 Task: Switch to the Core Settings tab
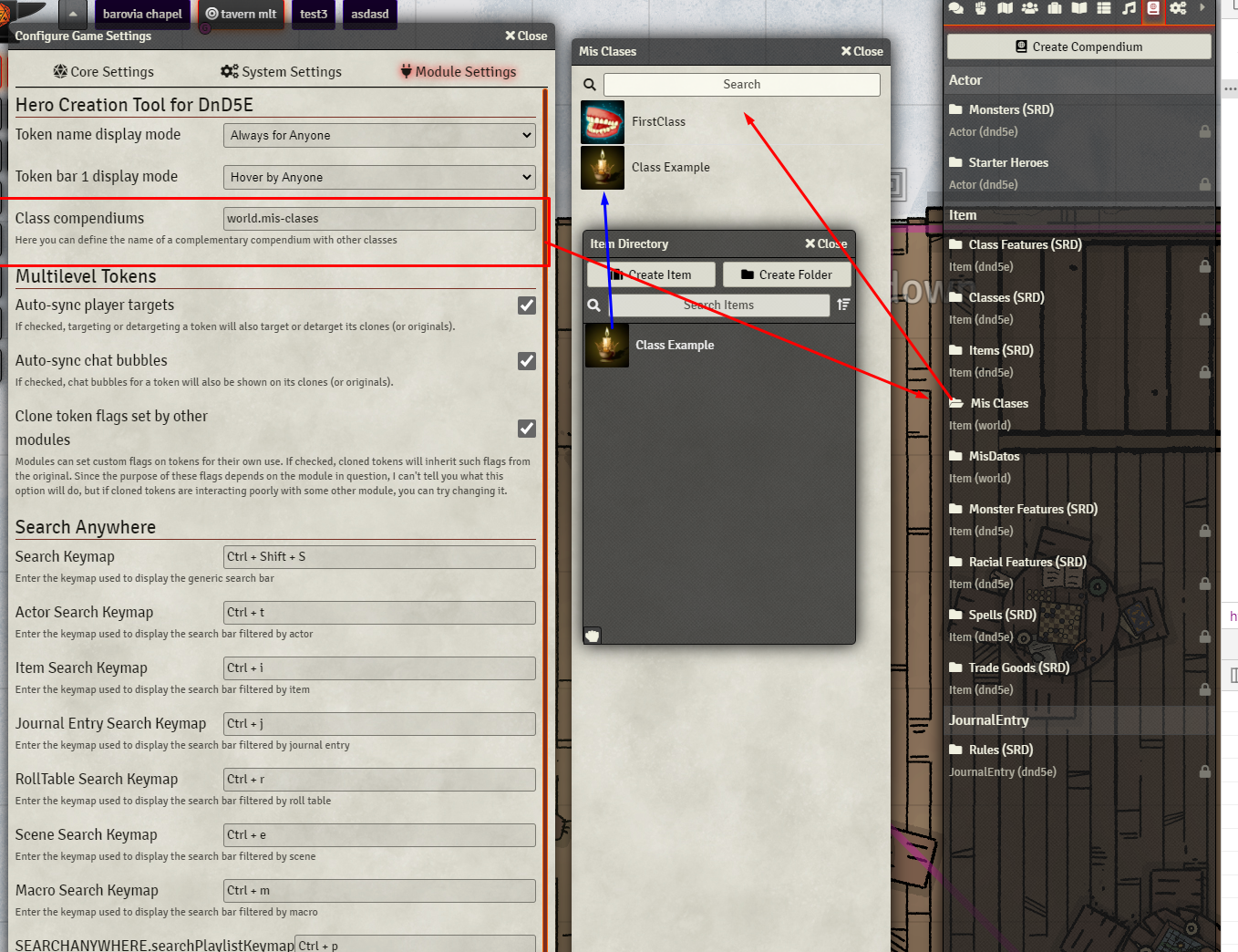[103, 71]
